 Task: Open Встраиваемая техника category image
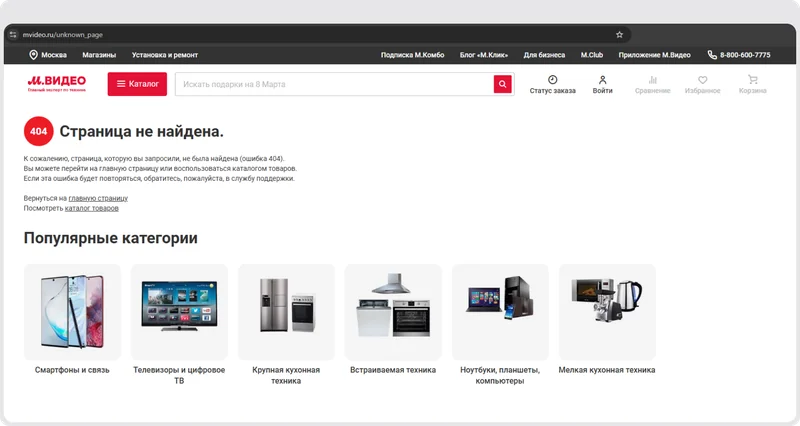pos(393,312)
